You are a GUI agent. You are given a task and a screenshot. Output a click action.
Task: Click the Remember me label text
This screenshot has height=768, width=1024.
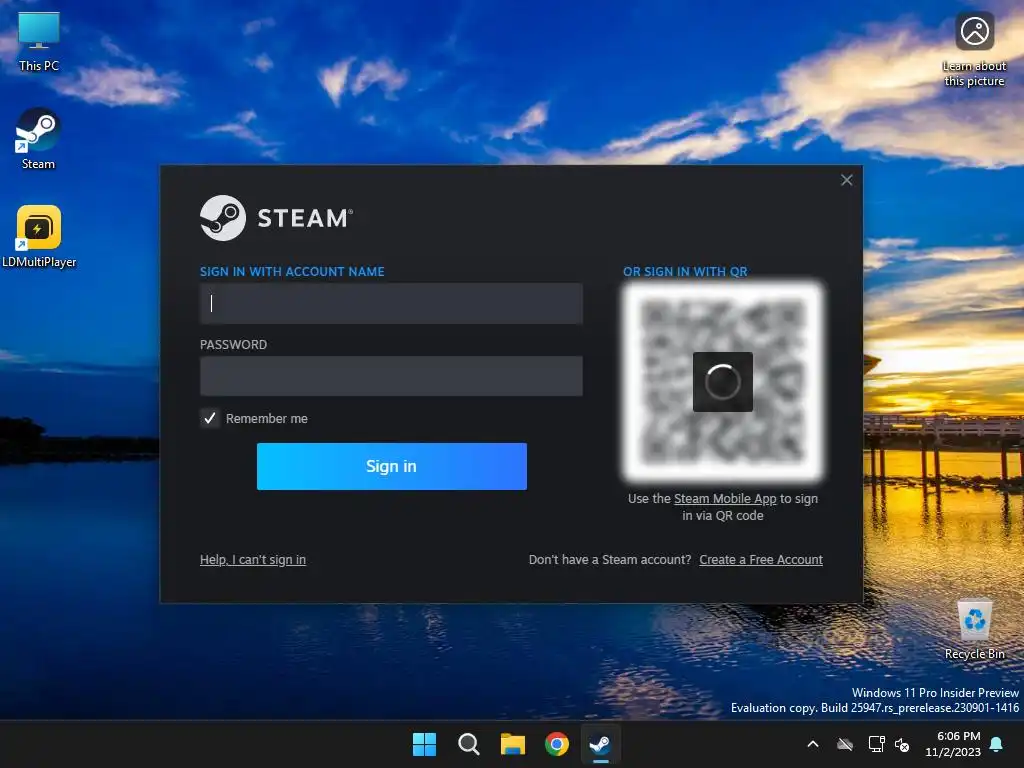(266, 419)
